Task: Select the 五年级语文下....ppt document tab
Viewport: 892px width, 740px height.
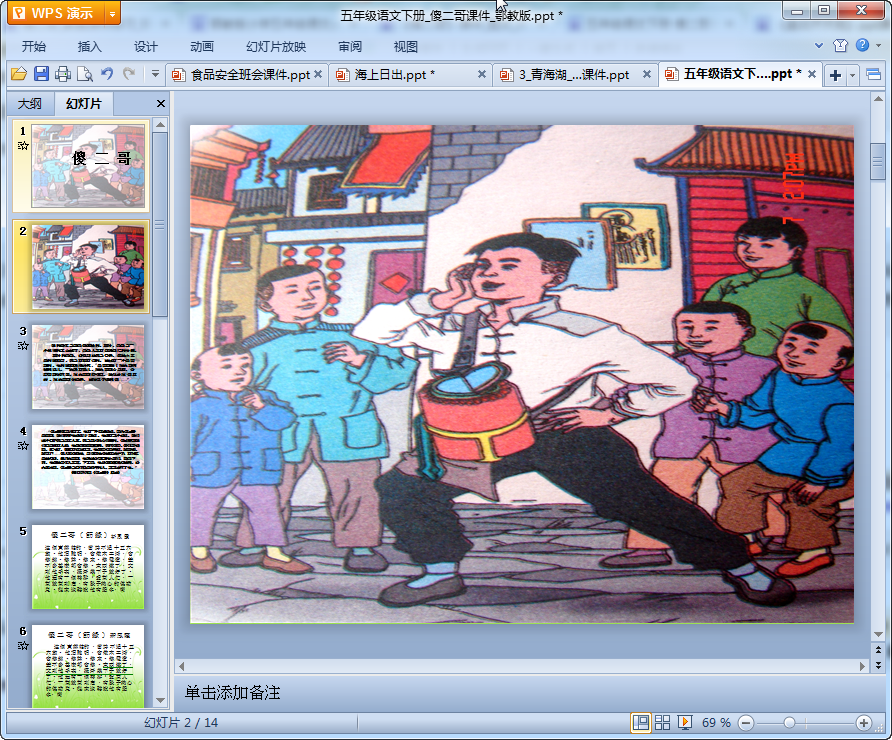Action: [738, 74]
